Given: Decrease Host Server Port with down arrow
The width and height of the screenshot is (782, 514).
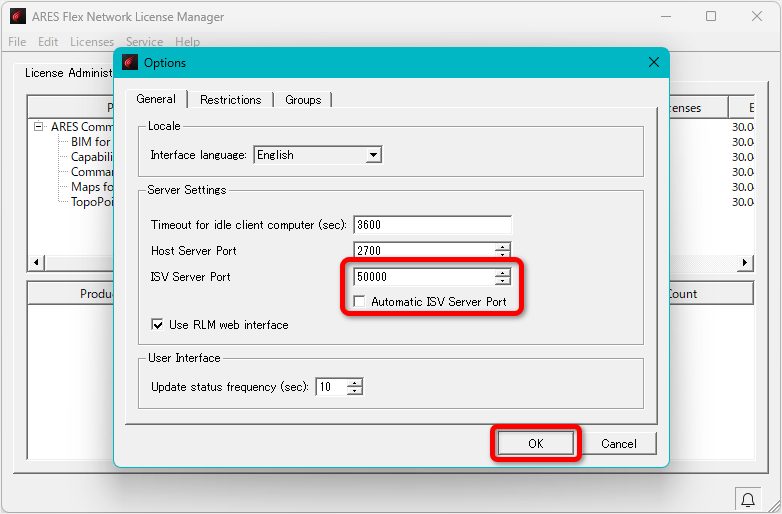Looking at the screenshot, I should point(503,254).
